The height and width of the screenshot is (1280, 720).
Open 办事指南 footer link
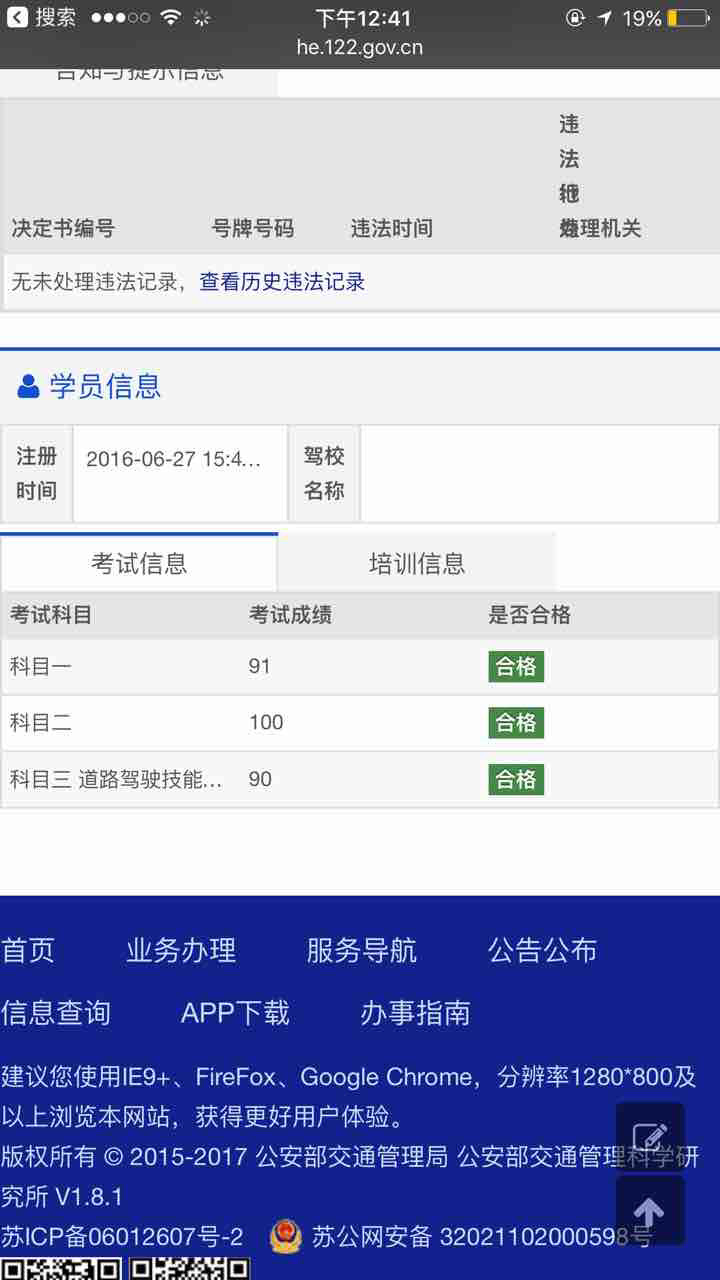coord(415,1013)
